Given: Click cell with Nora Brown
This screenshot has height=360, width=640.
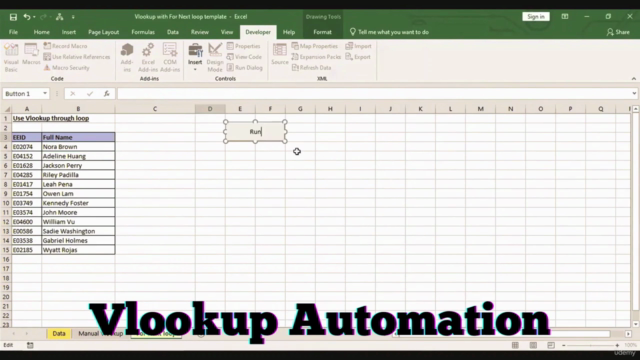Looking at the screenshot, I should (78, 147).
